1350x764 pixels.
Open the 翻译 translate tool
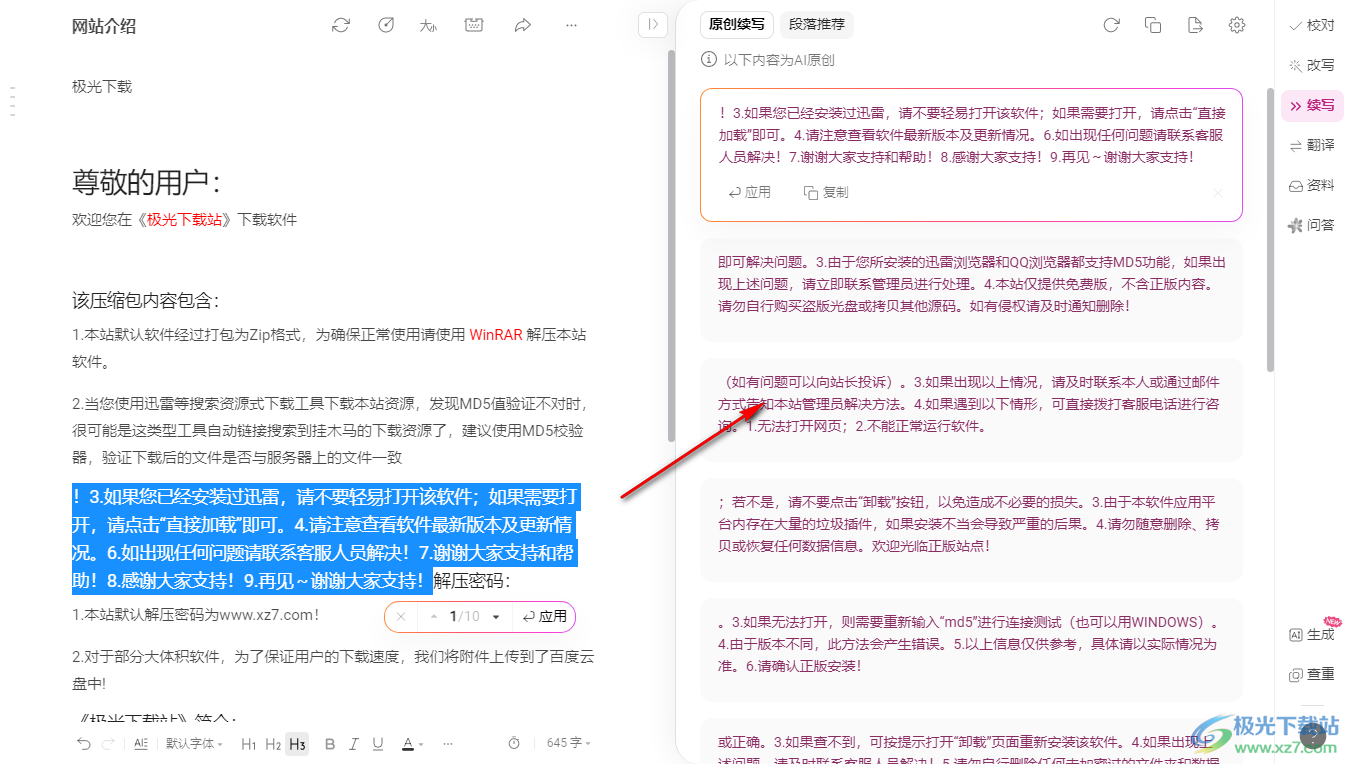(1312, 145)
